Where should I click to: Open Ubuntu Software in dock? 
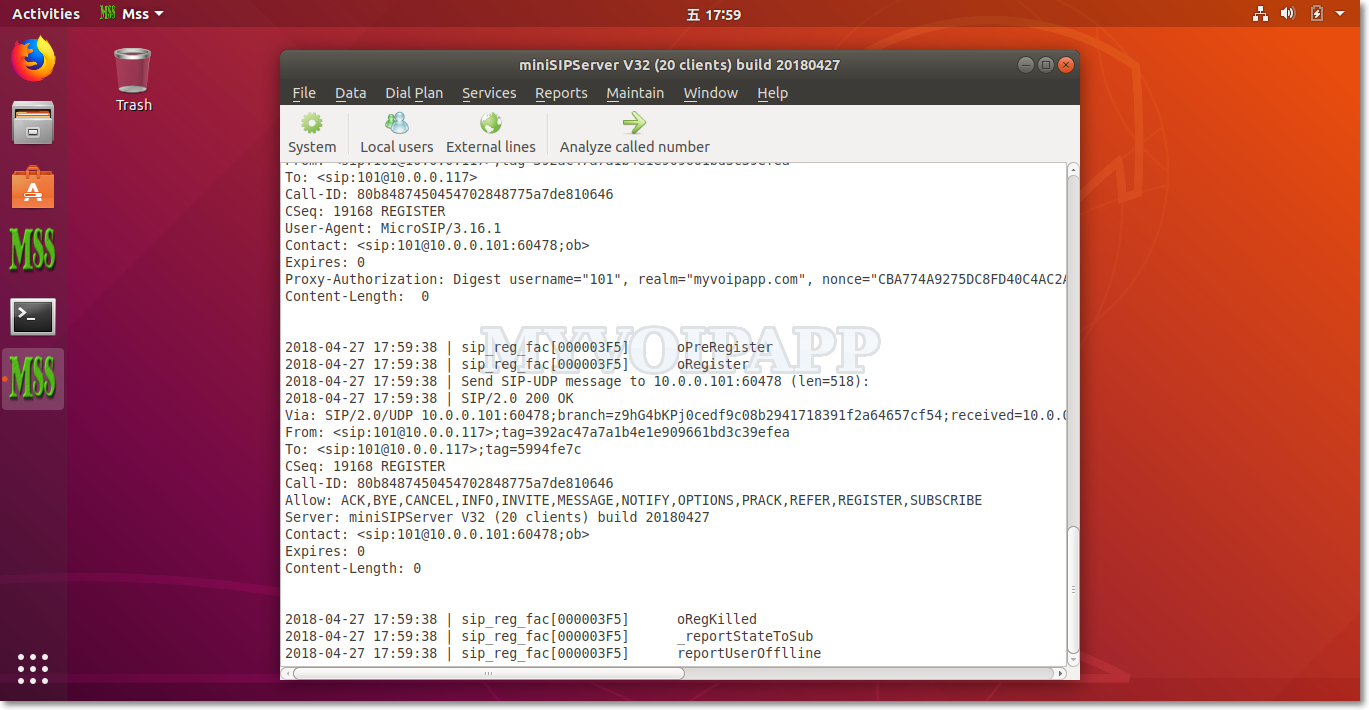click(x=33, y=187)
